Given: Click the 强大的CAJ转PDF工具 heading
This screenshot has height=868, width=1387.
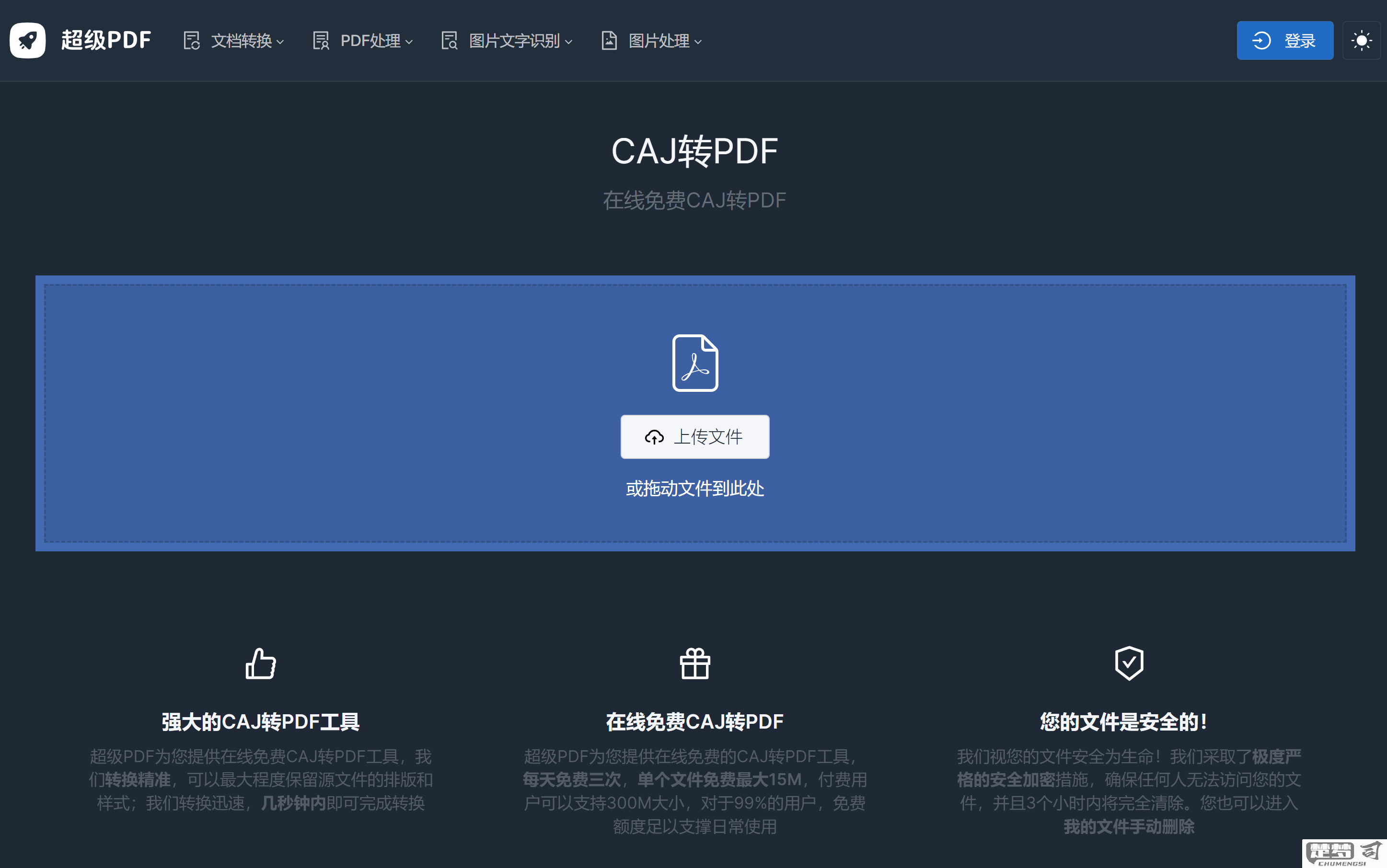Looking at the screenshot, I should [x=261, y=721].
